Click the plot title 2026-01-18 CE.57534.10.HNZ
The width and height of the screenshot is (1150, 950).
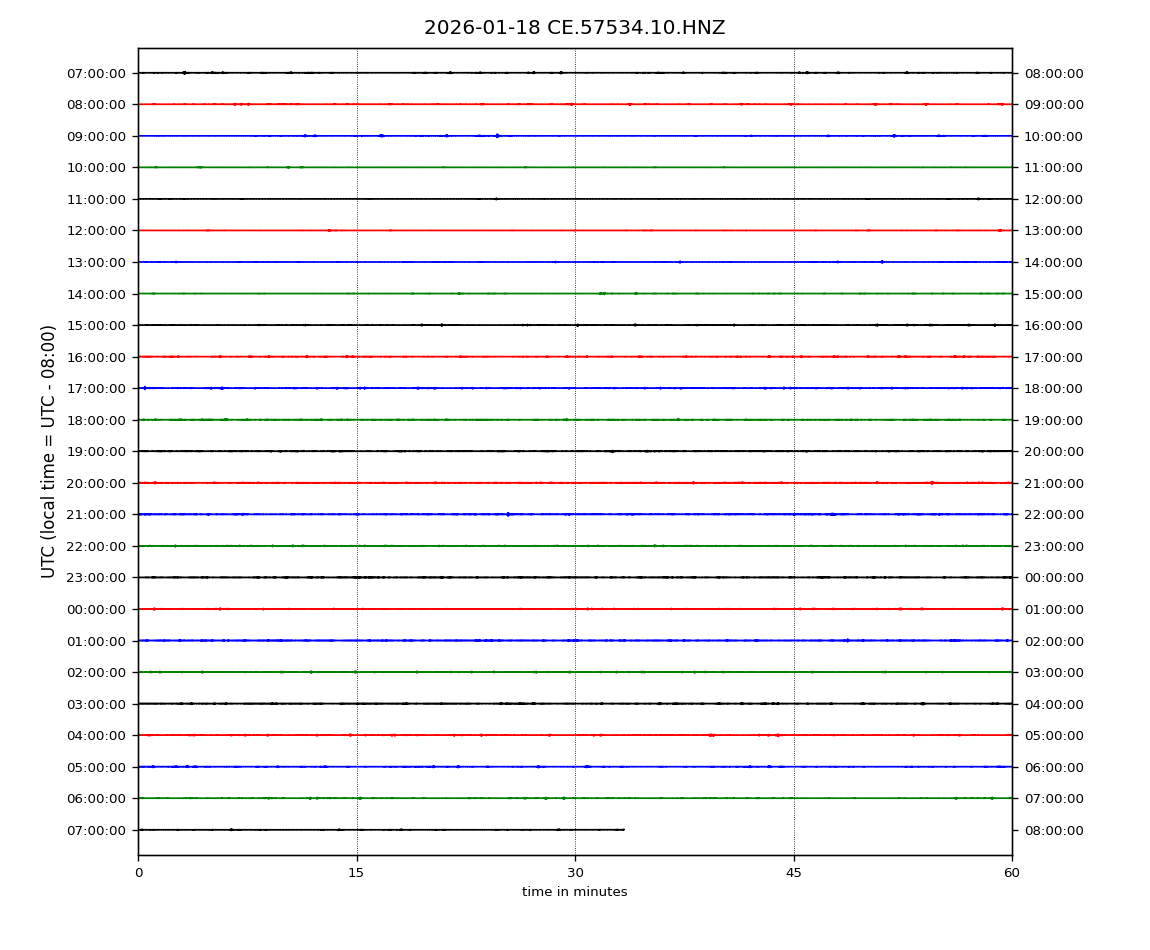click(x=574, y=28)
